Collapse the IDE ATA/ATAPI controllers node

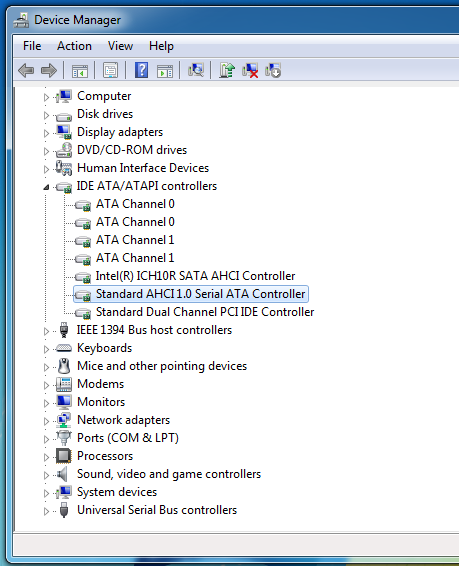coord(46,187)
